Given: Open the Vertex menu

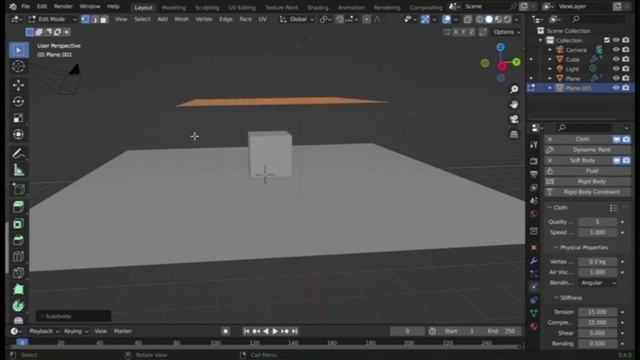Looking at the screenshot, I should click(204, 19).
